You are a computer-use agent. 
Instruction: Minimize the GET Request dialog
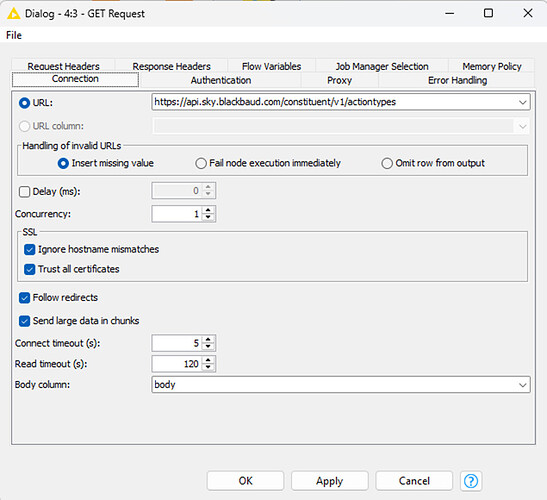click(450, 13)
